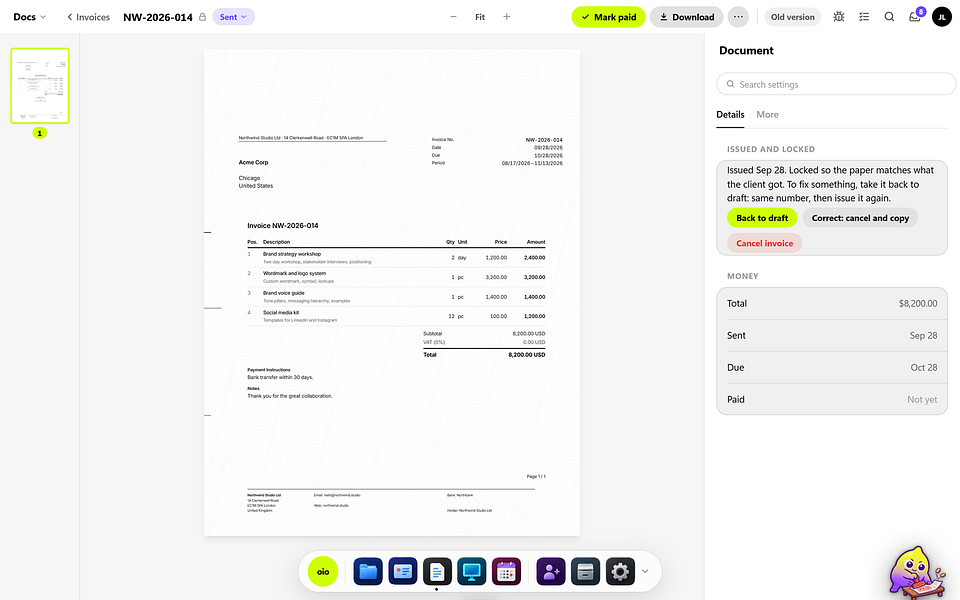Image resolution: width=960 pixels, height=600 pixels.
Task: Click the Sent Sep 28 row
Action: (x=831, y=336)
